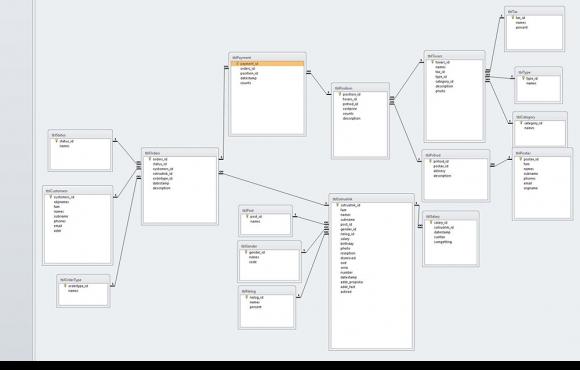Click the key icon beside sotrudnik_id in tblSotrudnik
Screen dimensions: 580x370
coord(337,205)
